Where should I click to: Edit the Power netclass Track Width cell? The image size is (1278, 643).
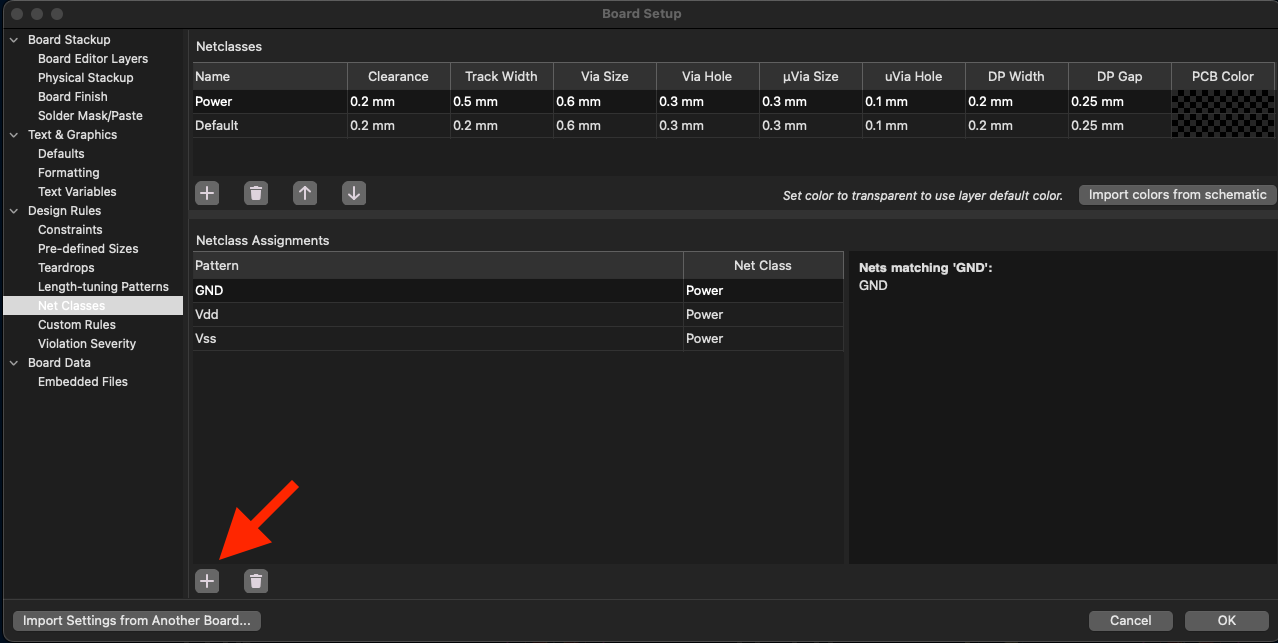click(x=501, y=102)
